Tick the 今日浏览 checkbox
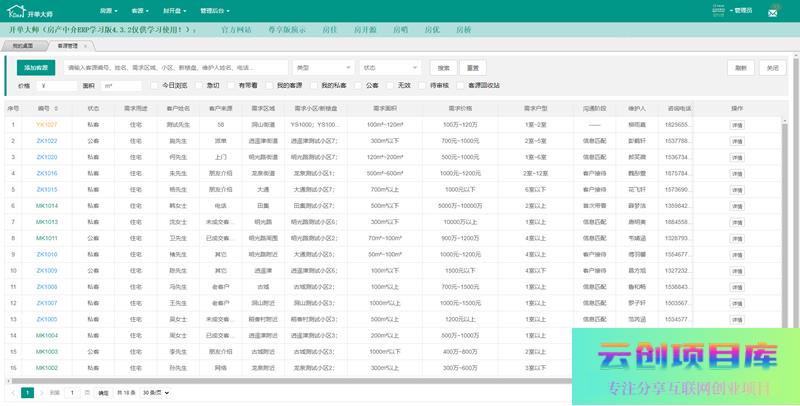Image resolution: width=800 pixels, height=406 pixels. [155, 86]
